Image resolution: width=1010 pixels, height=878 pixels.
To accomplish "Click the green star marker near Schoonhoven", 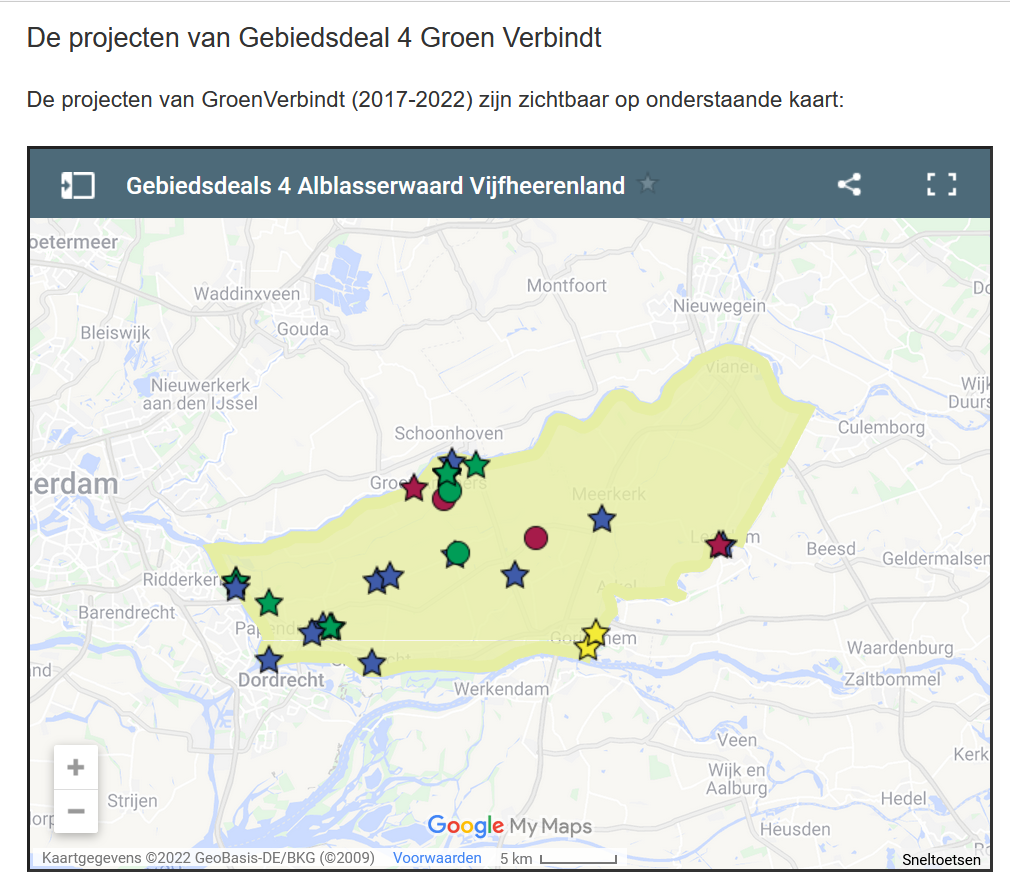I will point(476,465).
